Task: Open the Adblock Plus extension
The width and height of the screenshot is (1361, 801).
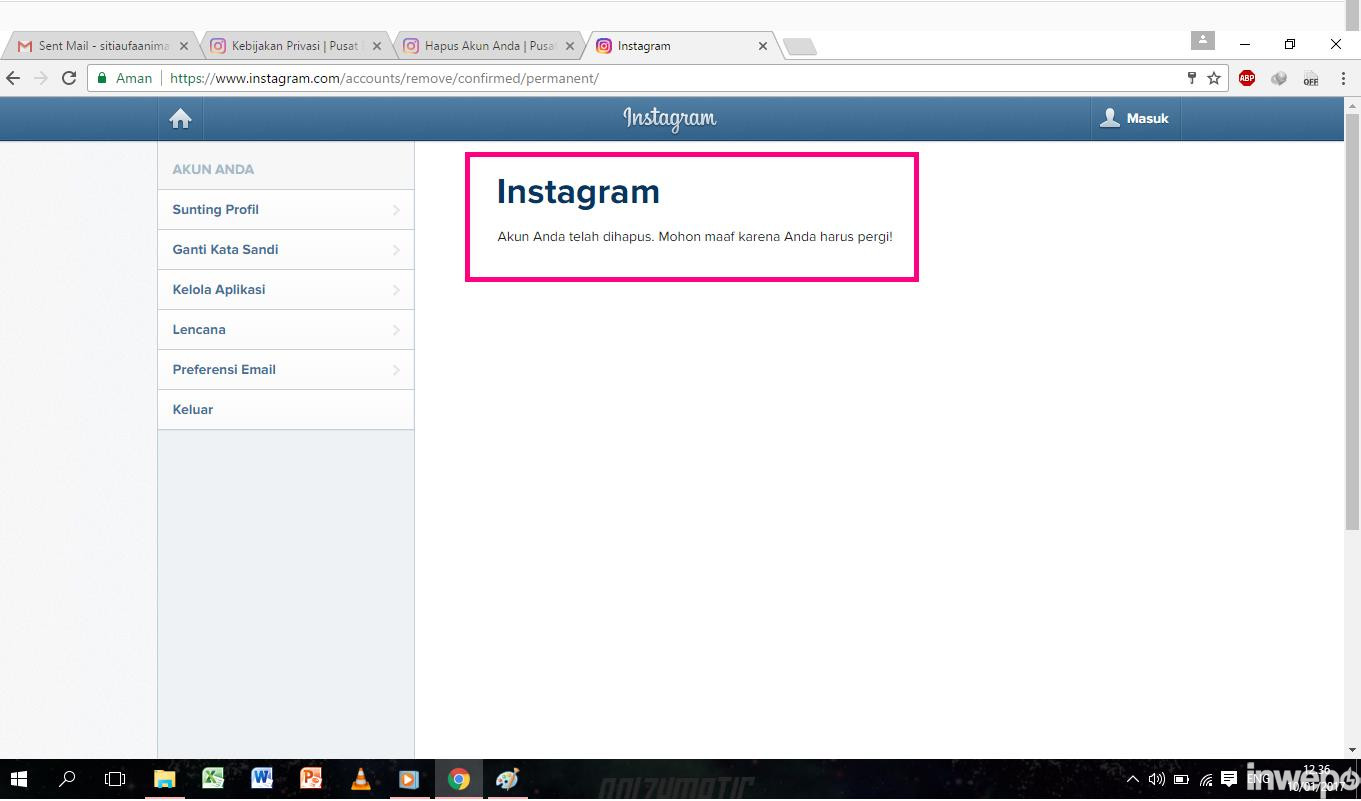Action: coord(1247,78)
